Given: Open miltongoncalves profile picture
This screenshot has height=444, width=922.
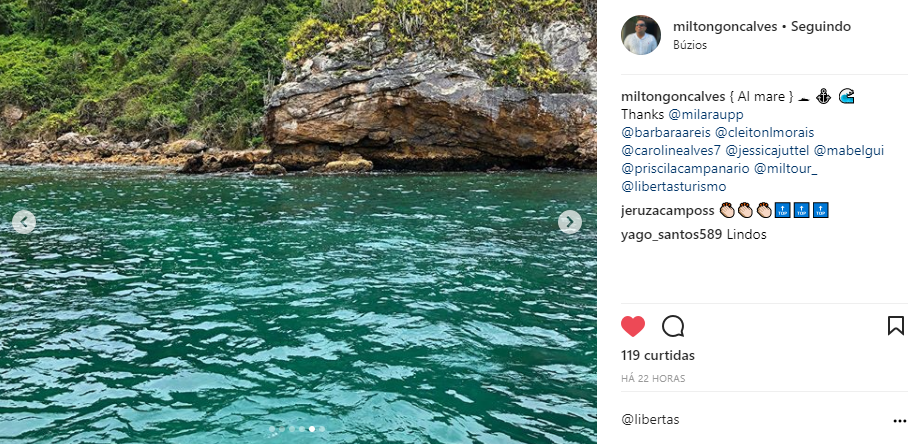Looking at the screenshot, I should click(x=641, y=35).
